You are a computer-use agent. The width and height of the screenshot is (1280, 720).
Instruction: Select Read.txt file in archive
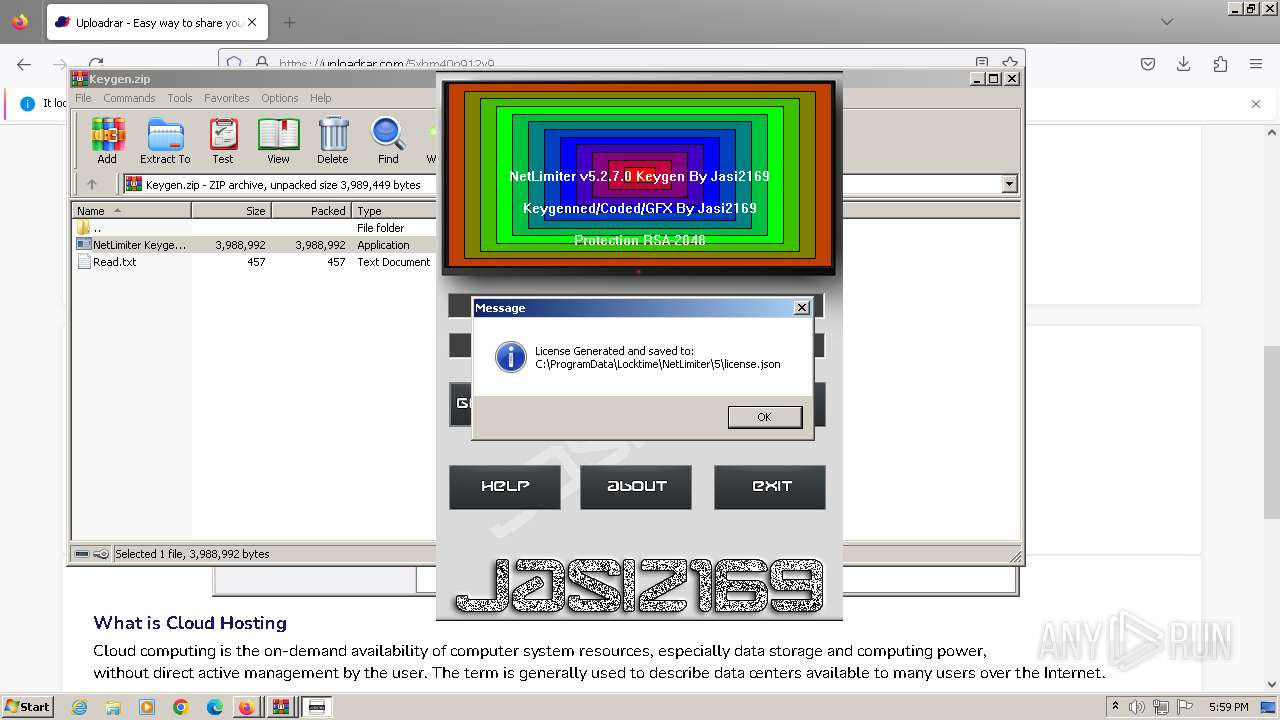(x=254, y=262)
